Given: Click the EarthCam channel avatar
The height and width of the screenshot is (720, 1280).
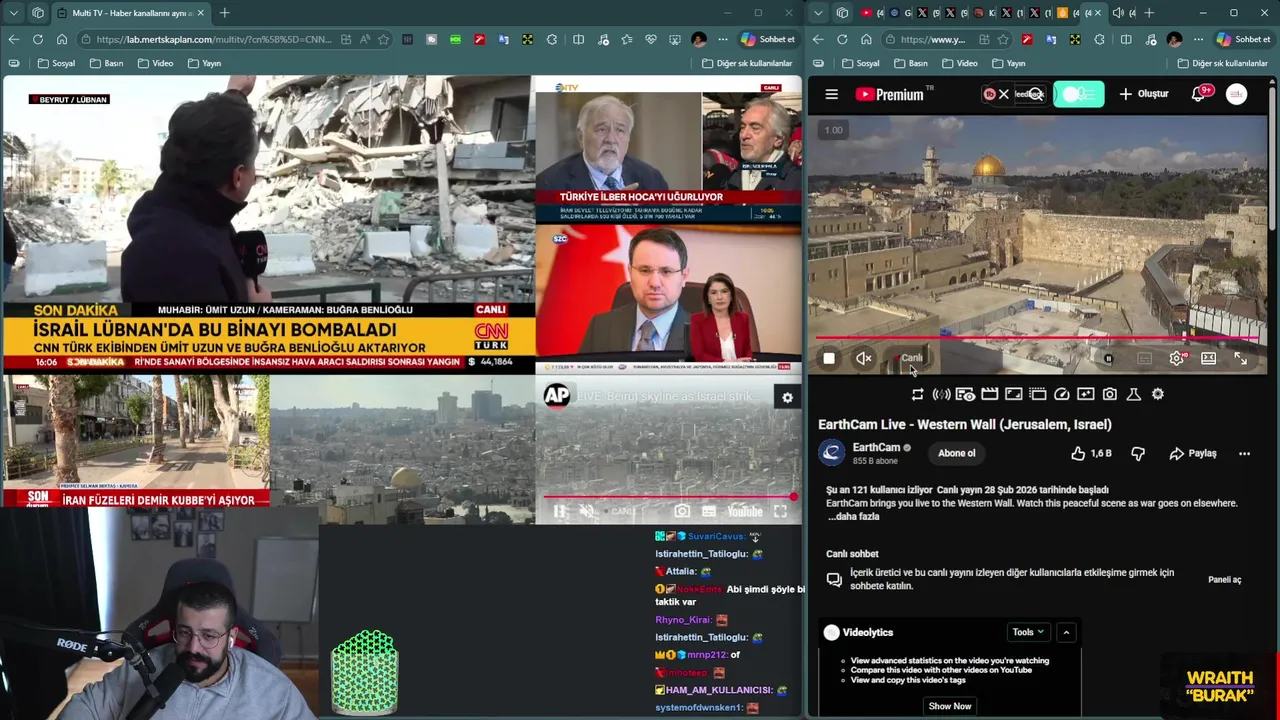Looking at the screenshot, I should click(832, 453).
